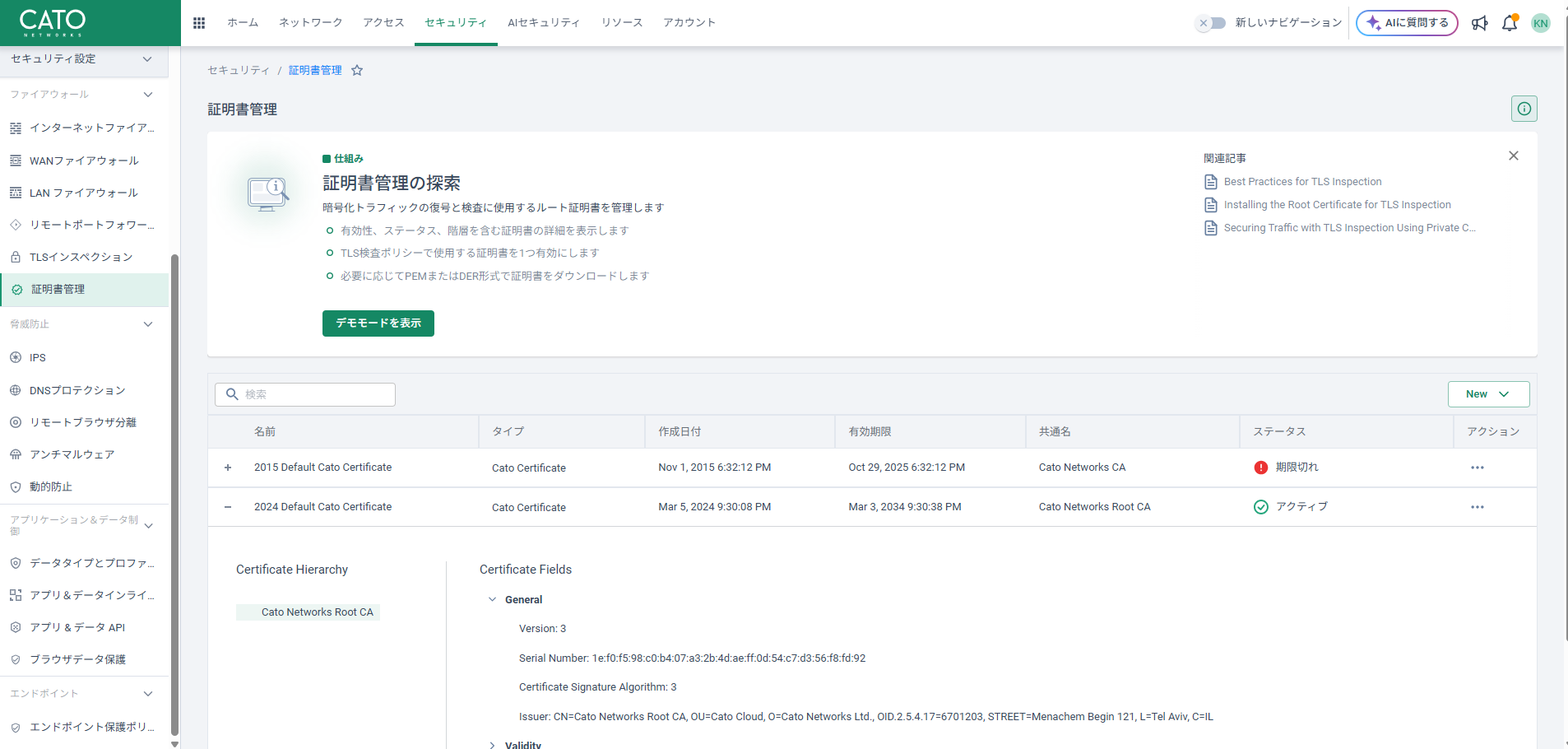Toggle the 新しいナビゲーション switch
This screenshot has height=749, width=1568.
pos(1211,23)
